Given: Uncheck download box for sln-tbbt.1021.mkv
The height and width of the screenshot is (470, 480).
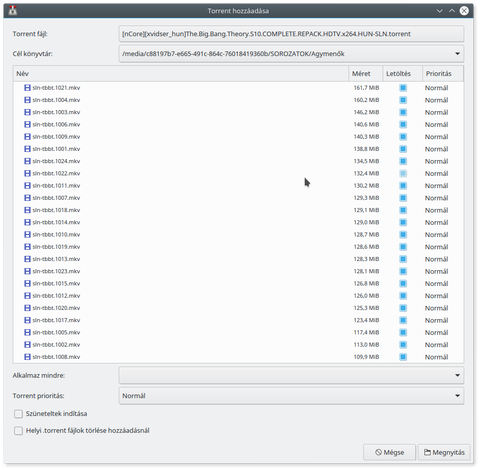Looking at the screenshot, I should (403, 88).
